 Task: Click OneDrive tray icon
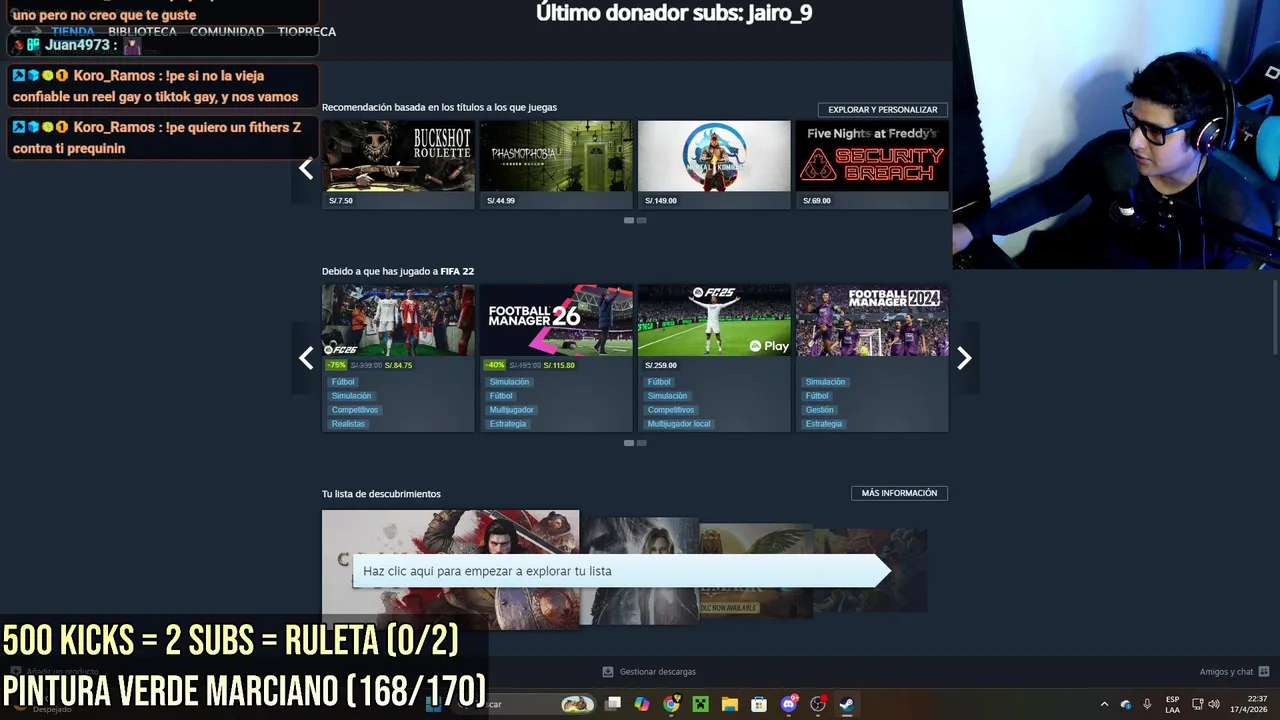(x=1126, y=704)
